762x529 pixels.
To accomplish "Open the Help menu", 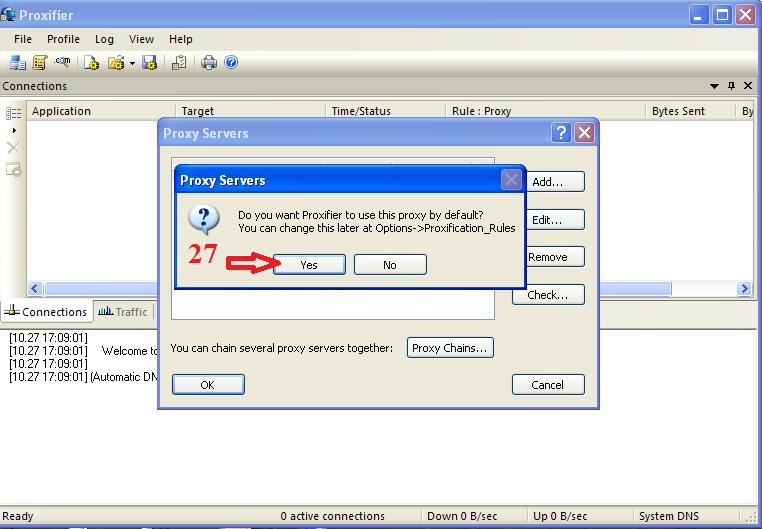I will 181,39.
